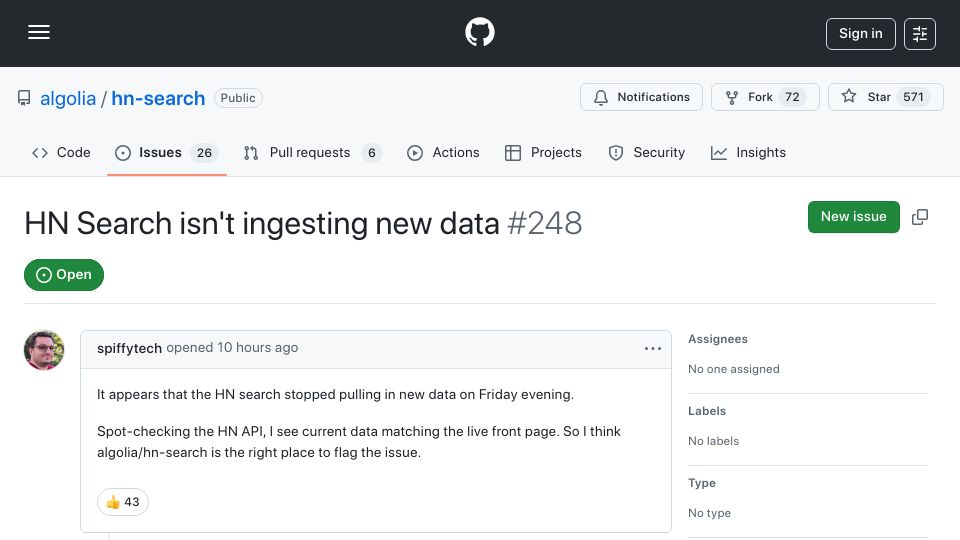Image resolution: width=960 pixels, height=540 pixels.
Task: Open the Actions tab
Action: (443, 152)
